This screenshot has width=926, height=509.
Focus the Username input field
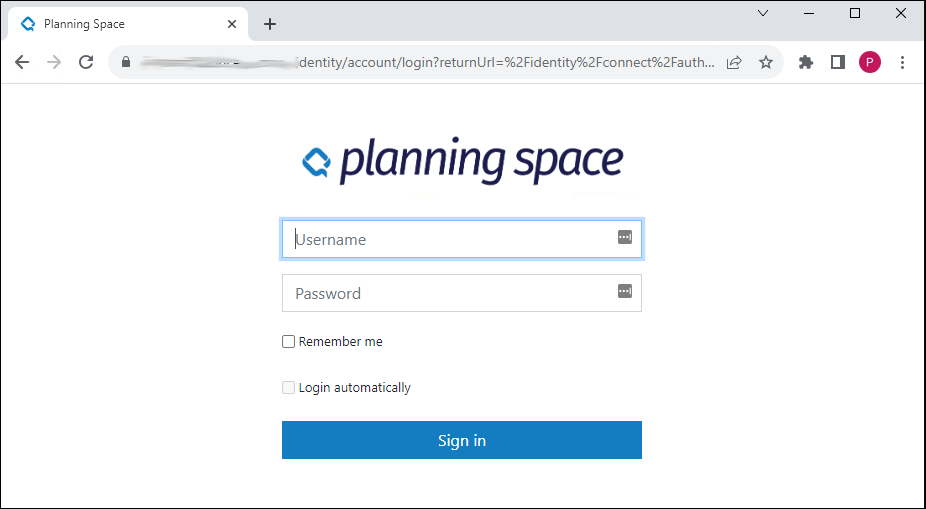coord(450,240)
